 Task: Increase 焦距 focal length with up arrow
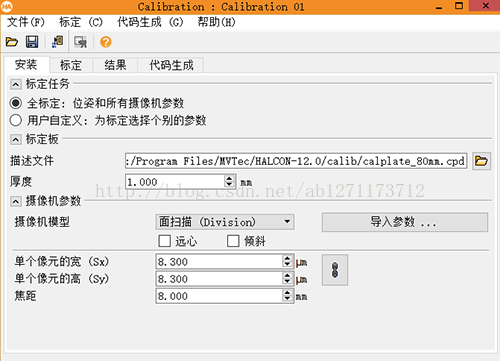coord(287,292)
